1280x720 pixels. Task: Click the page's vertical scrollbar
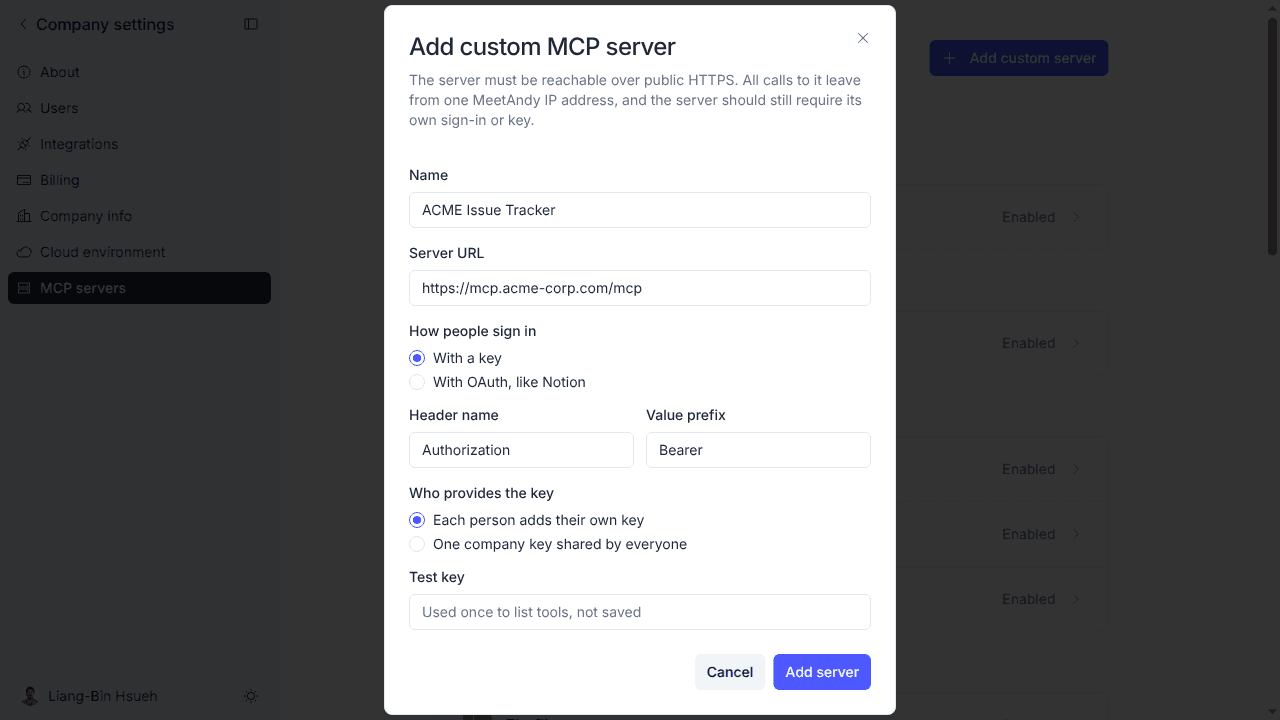coord(1273,135)
